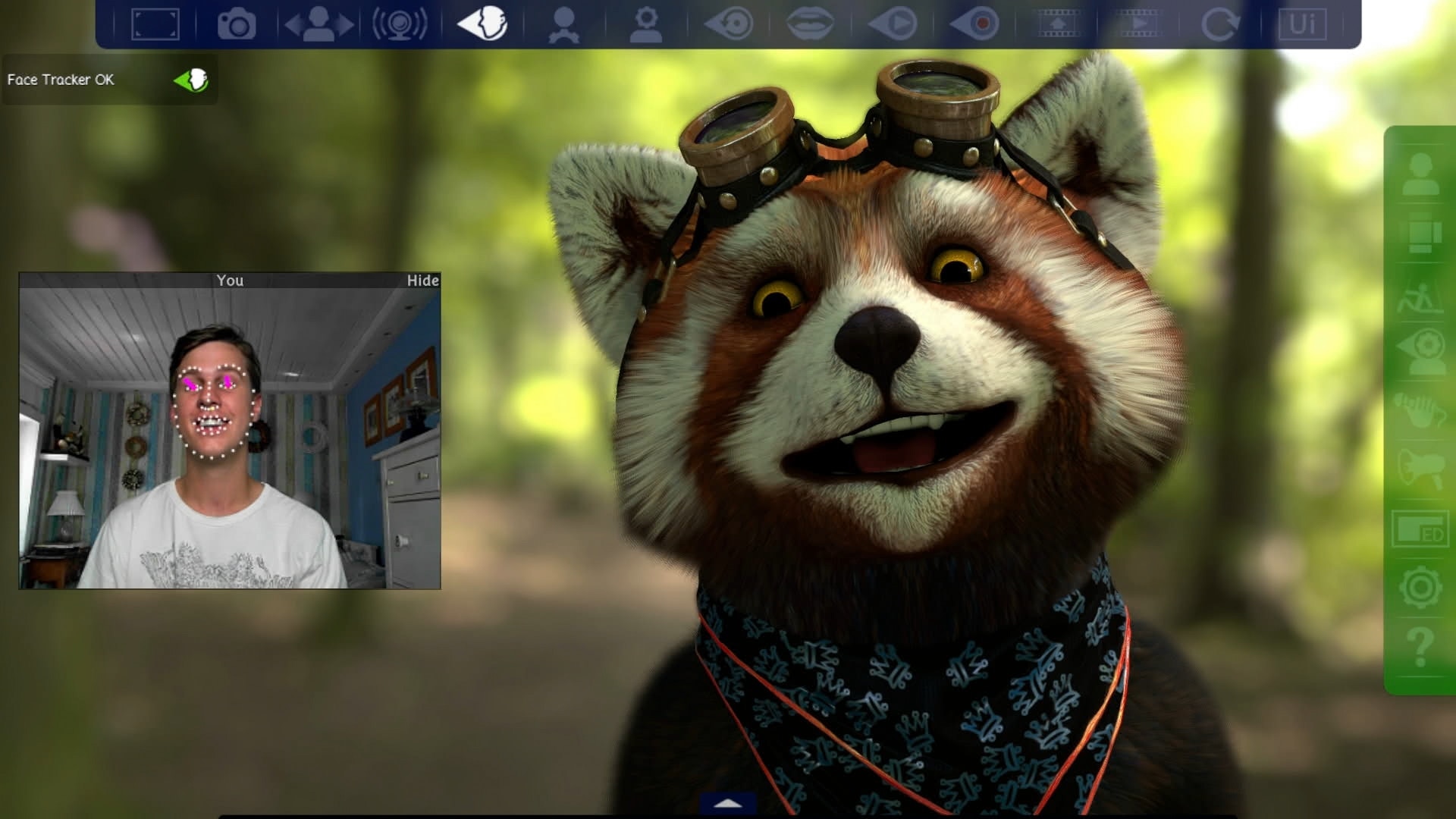
Task: Click the webcam preview thumbnail
Action: tap(229, 438)
